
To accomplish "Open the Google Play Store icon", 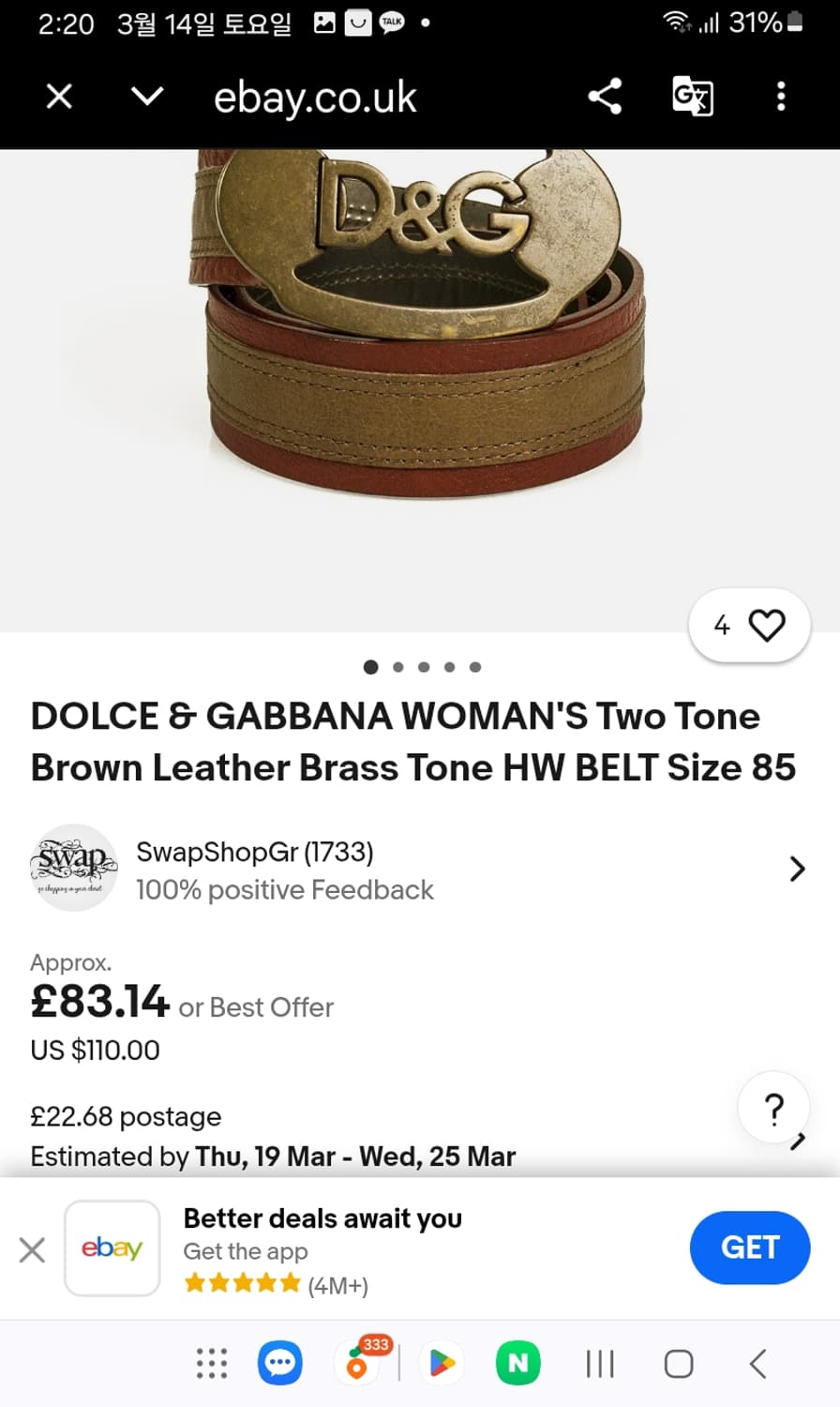I will pos(442,1363).
